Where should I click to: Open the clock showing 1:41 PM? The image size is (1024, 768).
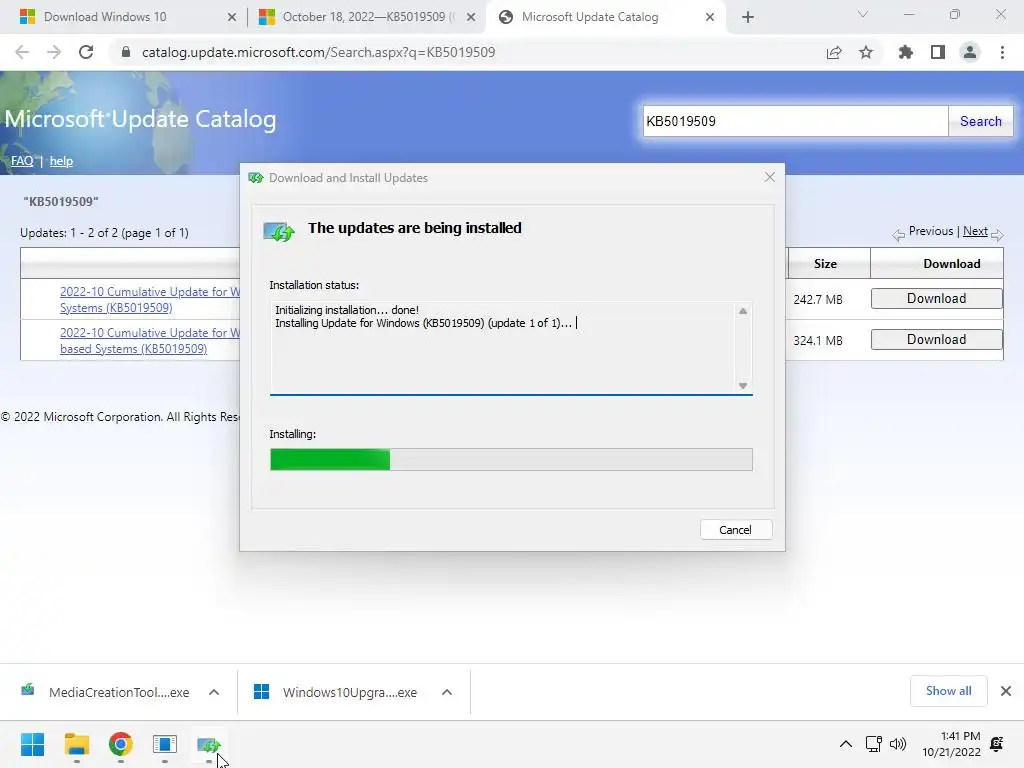[952, 744]
